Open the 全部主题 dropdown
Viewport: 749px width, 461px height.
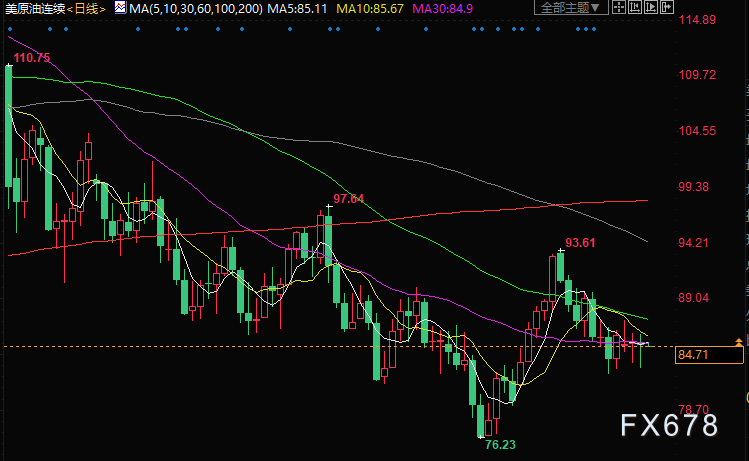coord(570,8)
